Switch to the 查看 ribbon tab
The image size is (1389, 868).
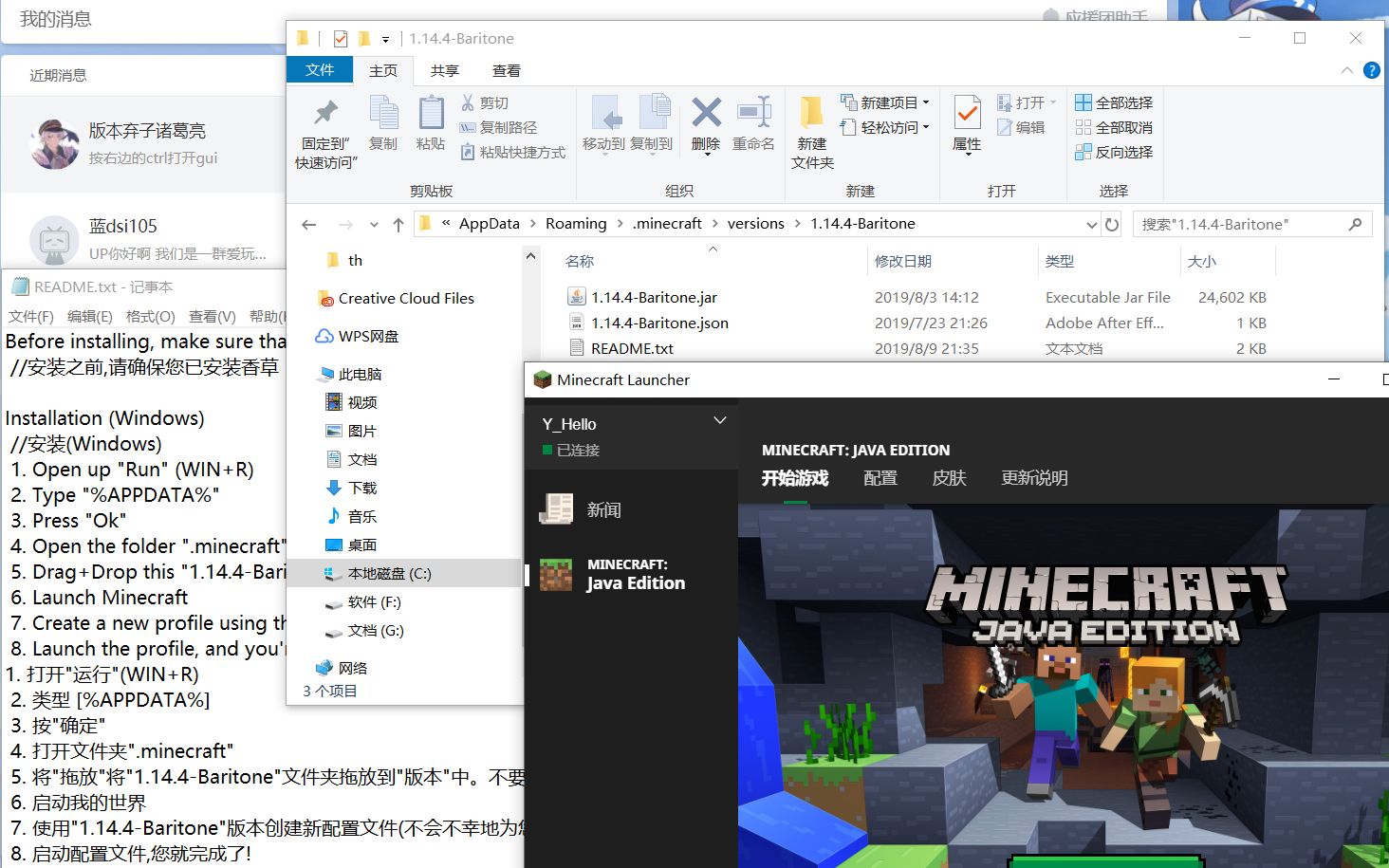coord(507,69)
